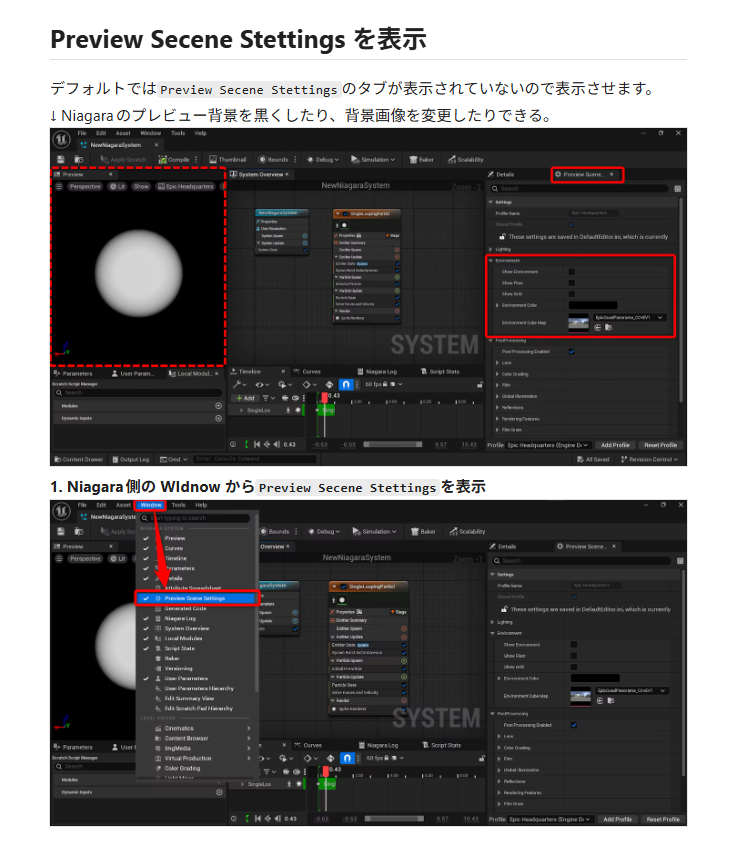Screen dimensions: 733x846
Task: Click the black Environment Color swatch in the lower screenshot
Action: click(595, 678)
